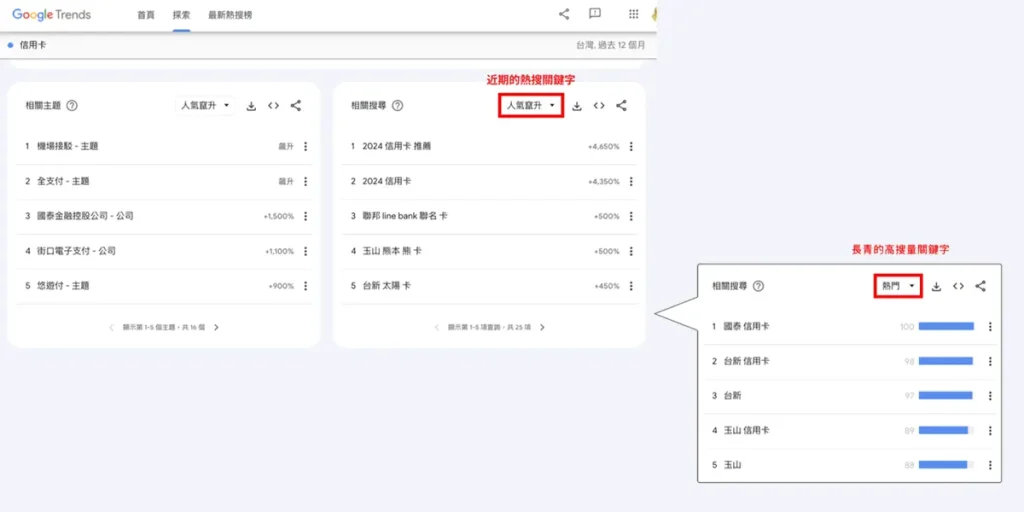Click the blue bar for 玉山 信用卡
Screen dimensions: 1024x512
coord(943,430)
